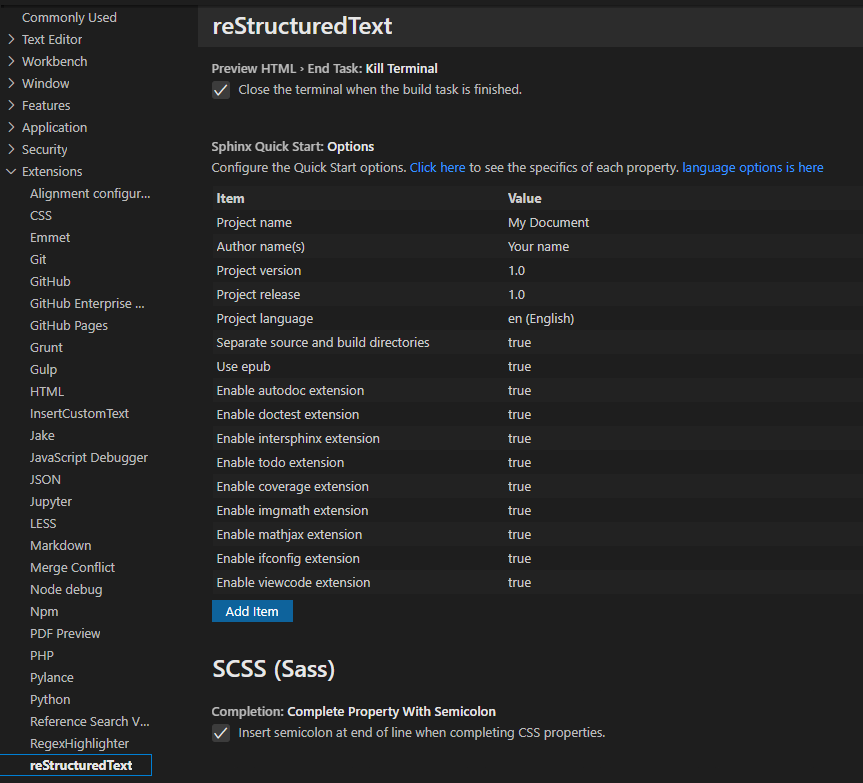Click the Add Item button
The image size is (863, 783).
tap(252, 610)
